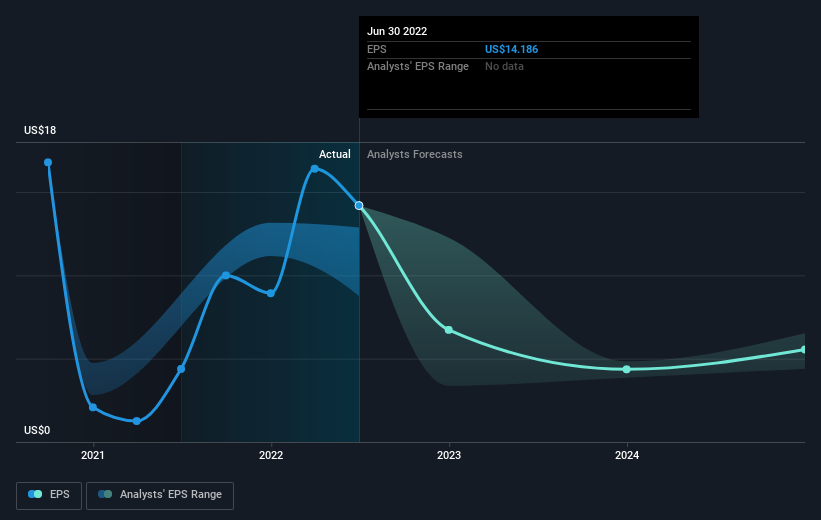Image resolution: width=821 pixels, height=520 pixels.
Task: Click the US$14.186 EPS value in tooltip
Action: pyautogui.click(x=518, y=49)
